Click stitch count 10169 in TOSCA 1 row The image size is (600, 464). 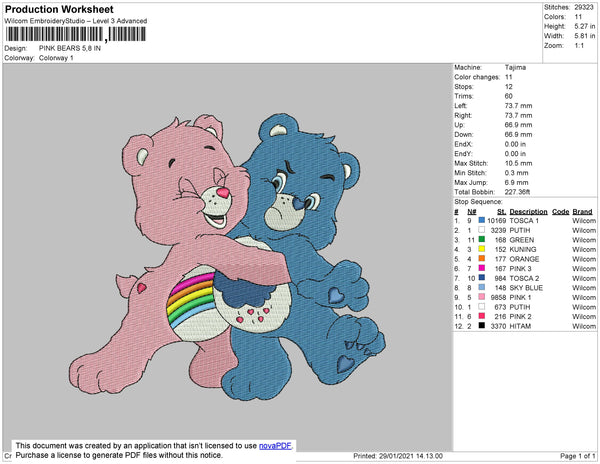pos(497,221)
